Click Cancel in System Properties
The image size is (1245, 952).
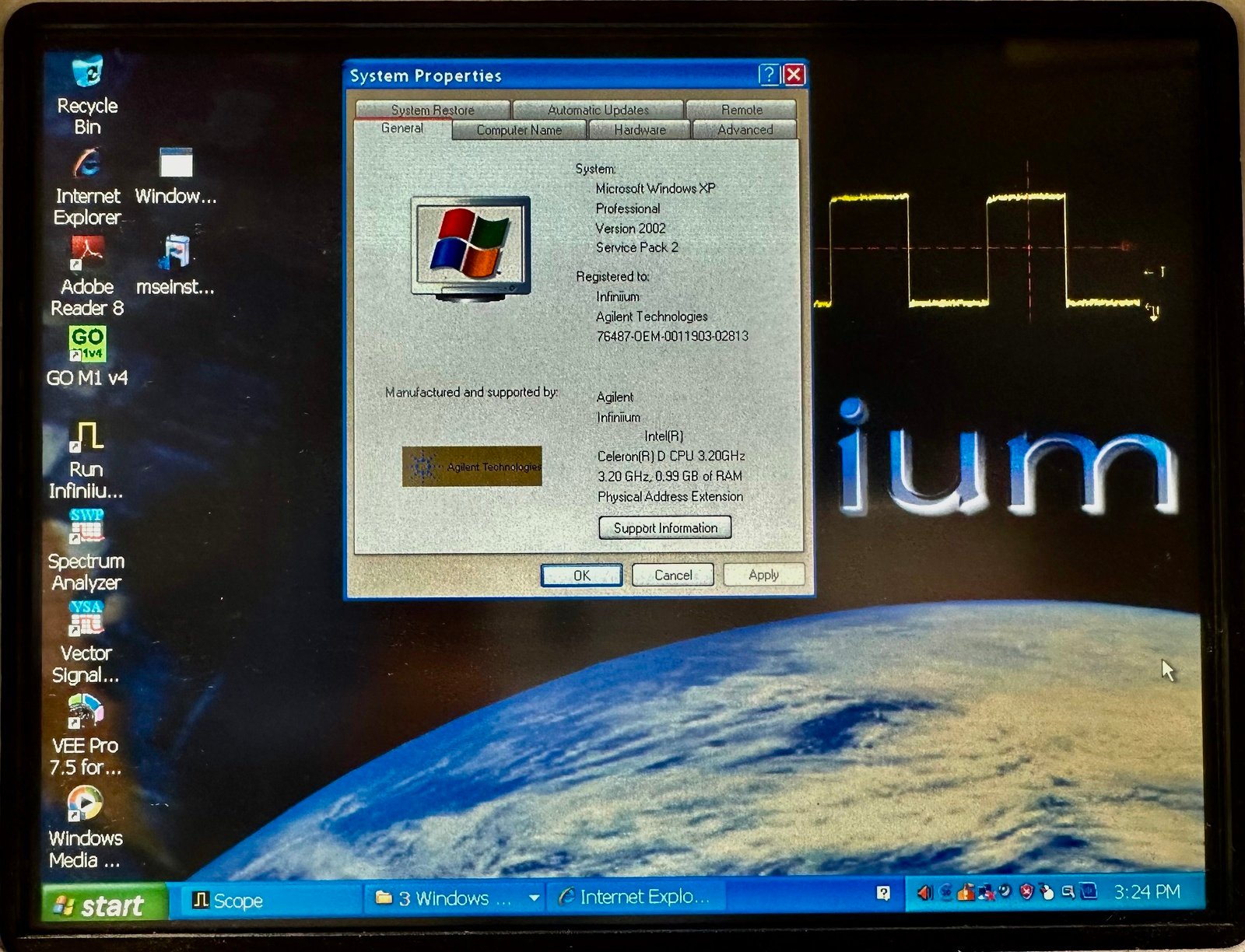[x=673, y=575]
